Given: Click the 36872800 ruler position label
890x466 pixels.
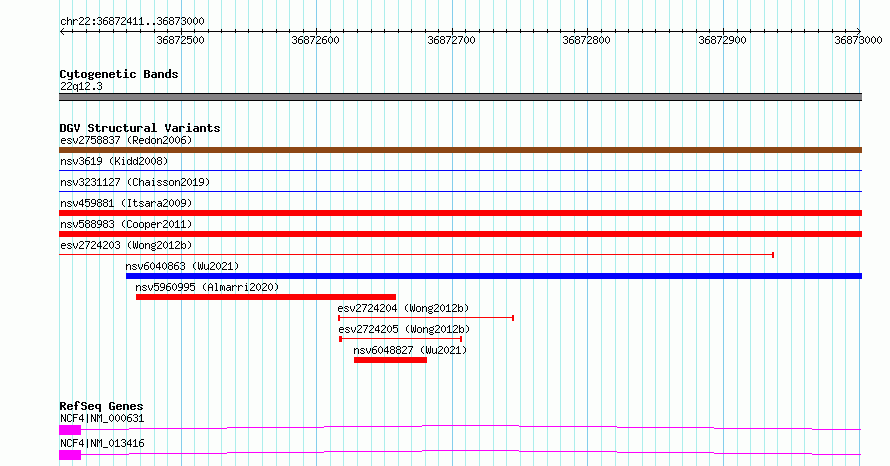Looking at the screenshot, I should (586, 40).
